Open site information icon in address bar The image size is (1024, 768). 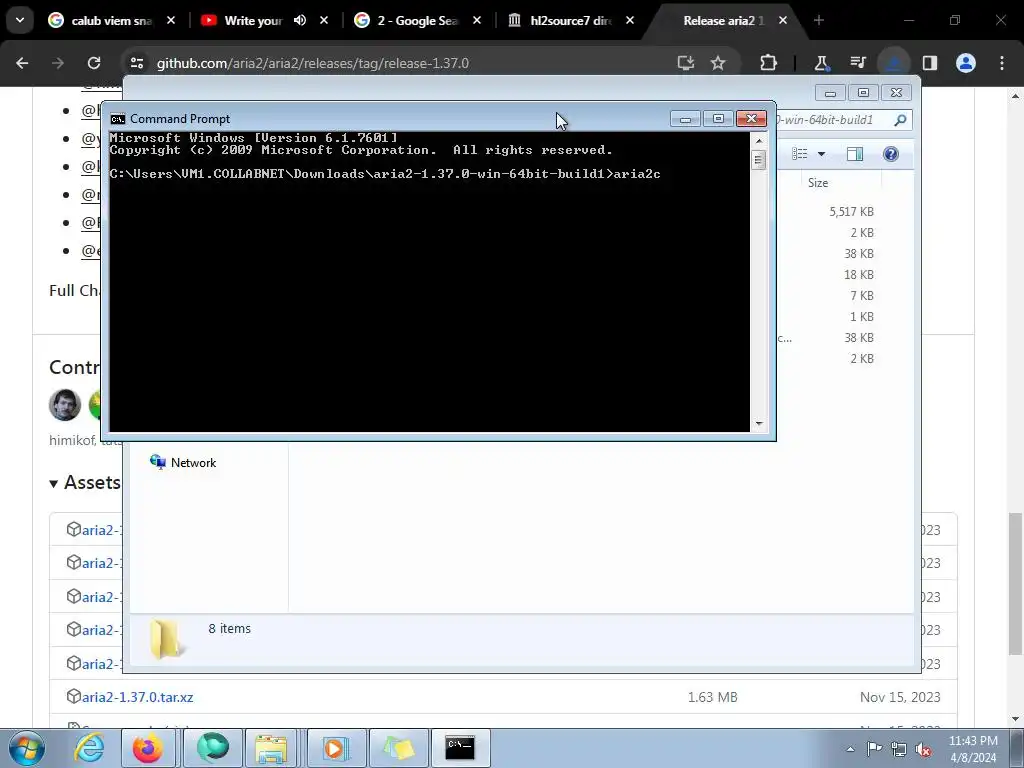click(x=137, y=63)
